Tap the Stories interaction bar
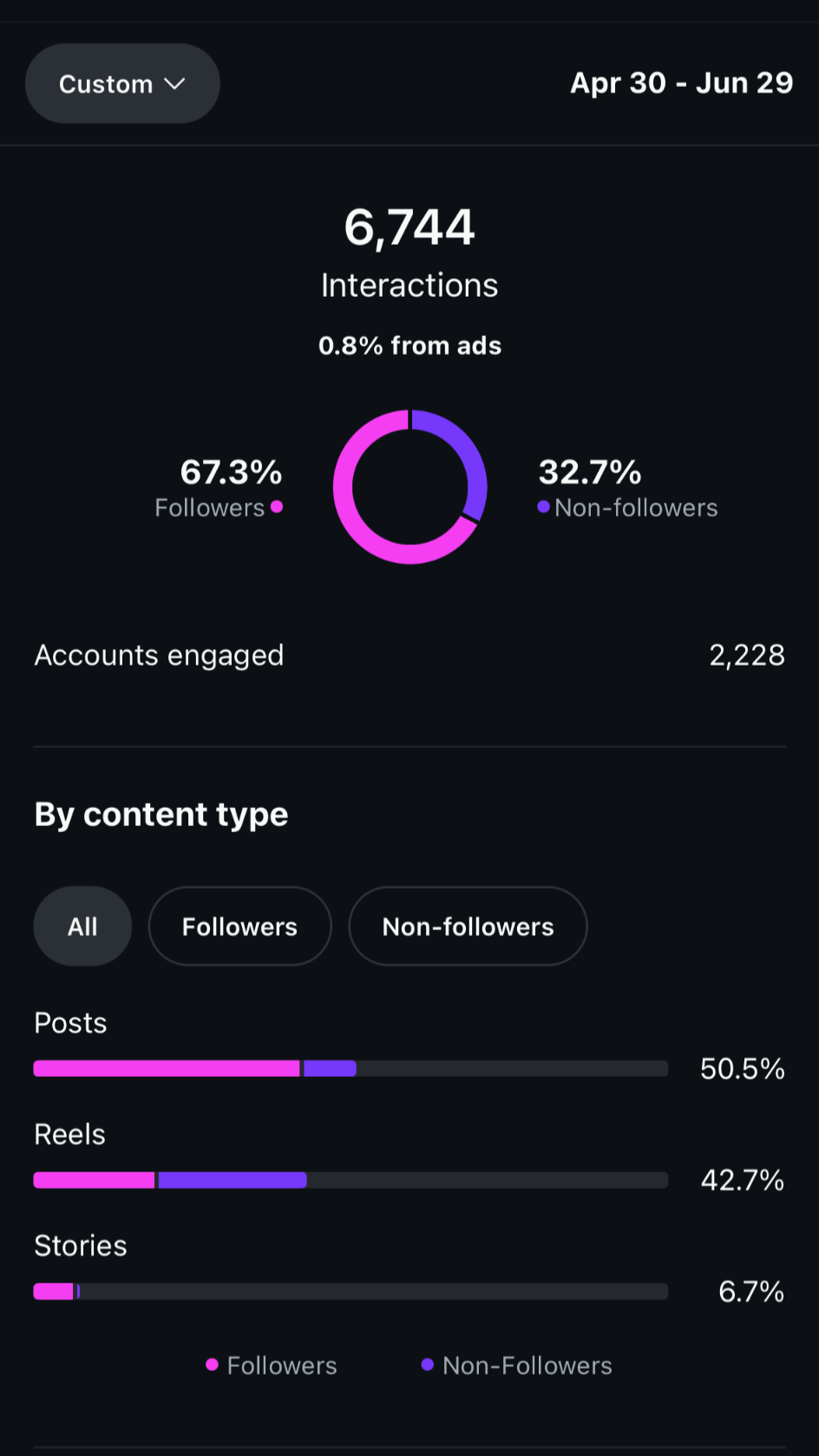819x1456 pixels. pyautogui.click(x=351, y=1291)
